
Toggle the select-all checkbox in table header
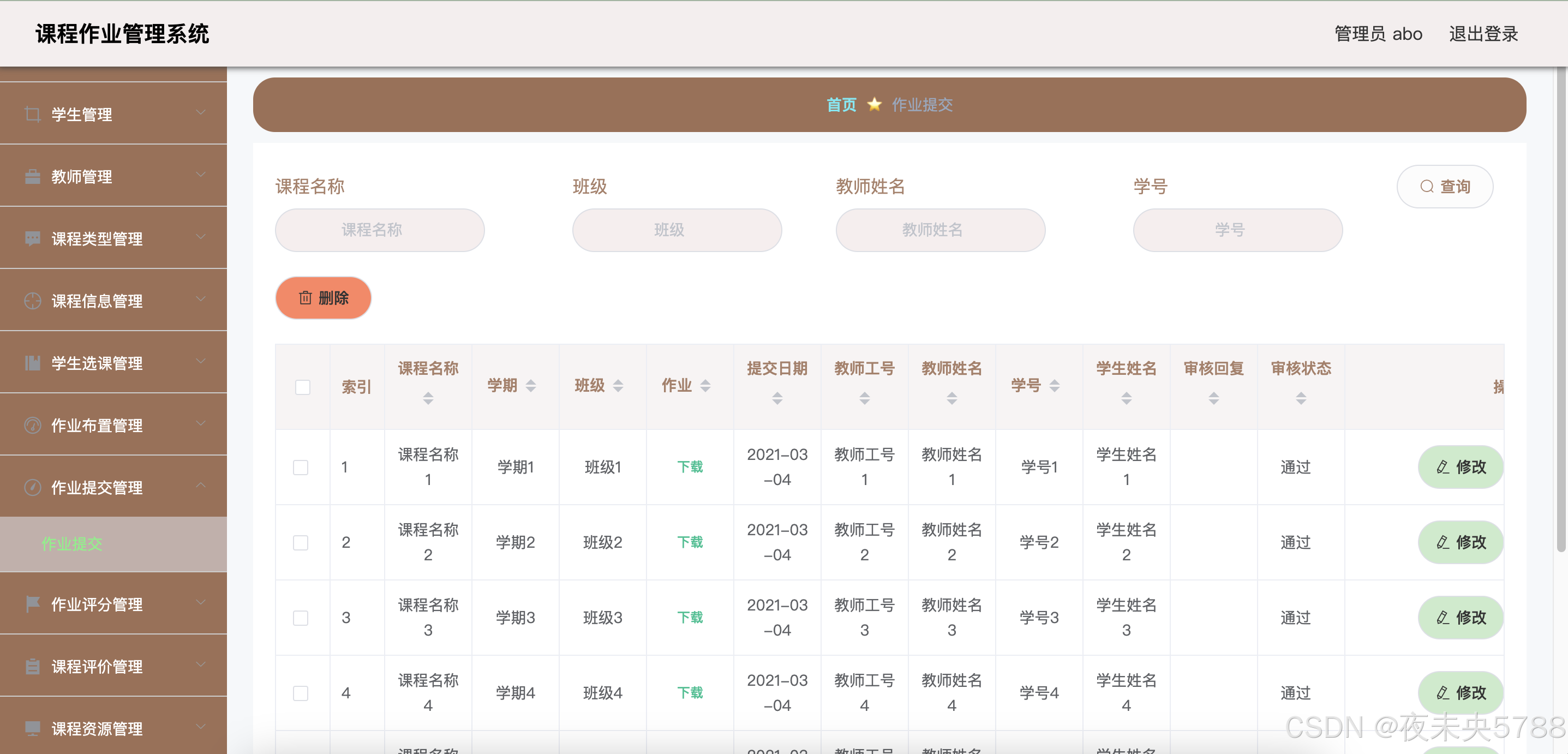(302, 387)
